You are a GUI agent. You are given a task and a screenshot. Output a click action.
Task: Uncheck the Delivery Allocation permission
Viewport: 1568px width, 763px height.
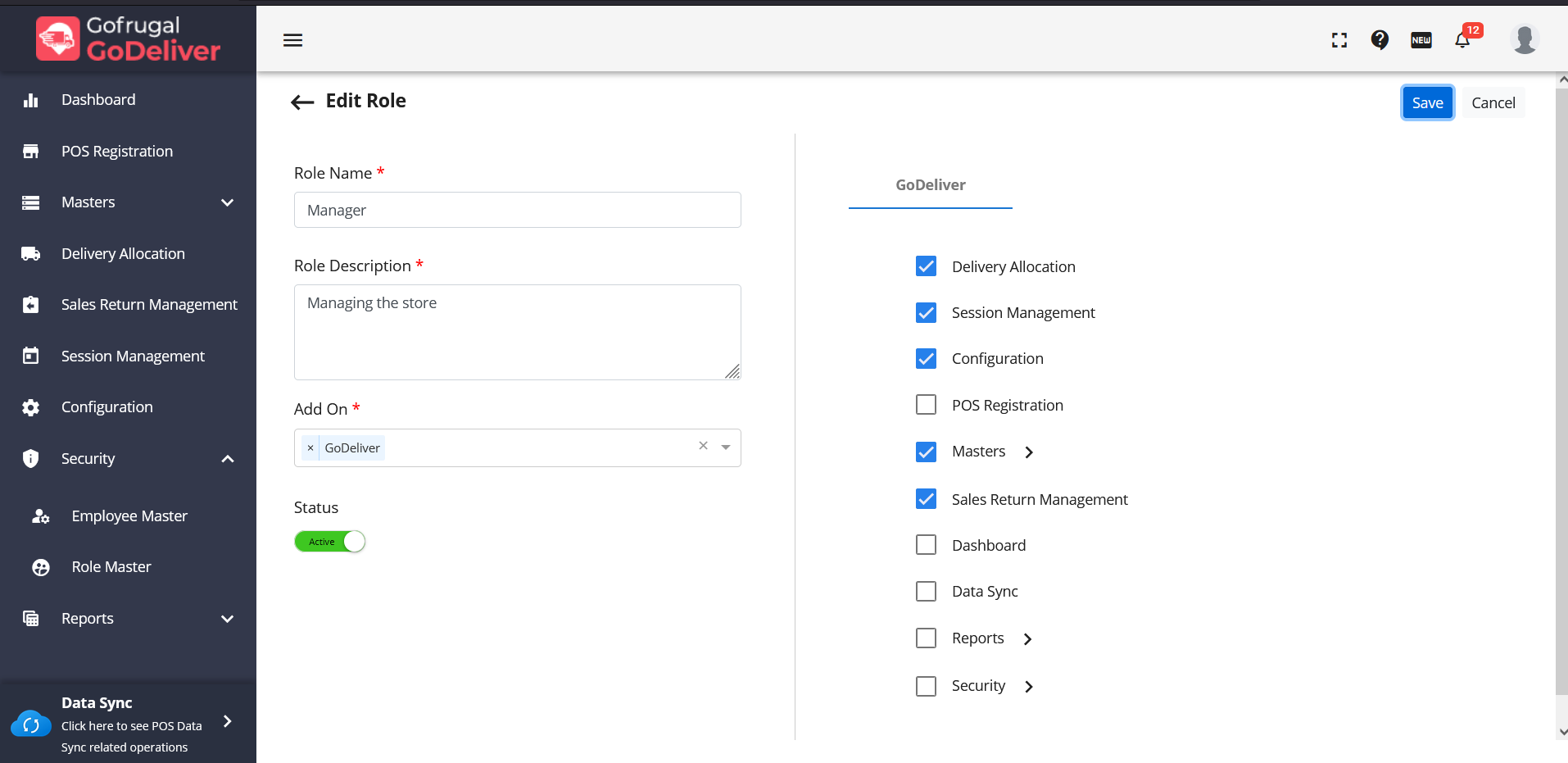point(926,266)
